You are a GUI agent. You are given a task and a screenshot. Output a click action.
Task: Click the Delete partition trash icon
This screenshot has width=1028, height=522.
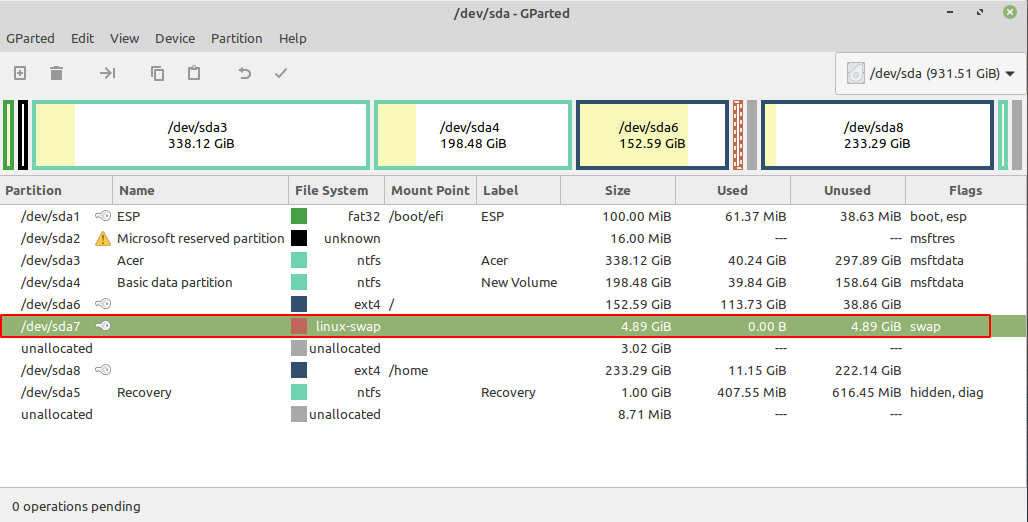click(x=56, y=73)
